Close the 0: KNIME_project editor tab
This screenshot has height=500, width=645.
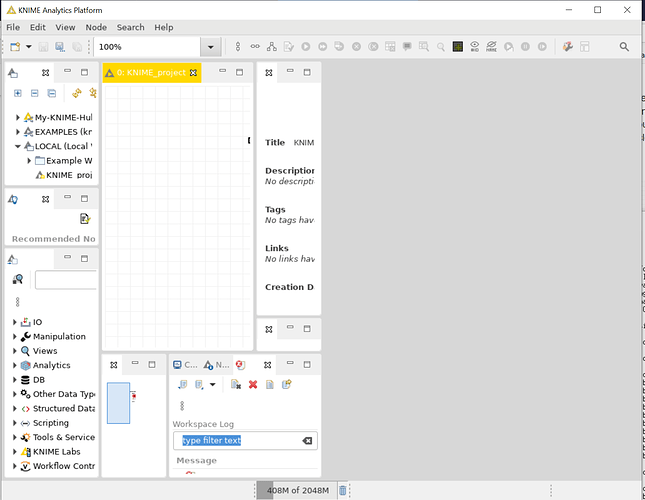[x=193, y=73]
